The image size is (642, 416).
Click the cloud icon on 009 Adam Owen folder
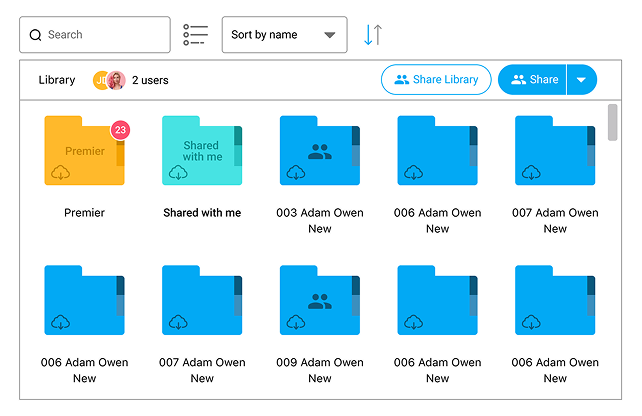(x=296, y=322)
